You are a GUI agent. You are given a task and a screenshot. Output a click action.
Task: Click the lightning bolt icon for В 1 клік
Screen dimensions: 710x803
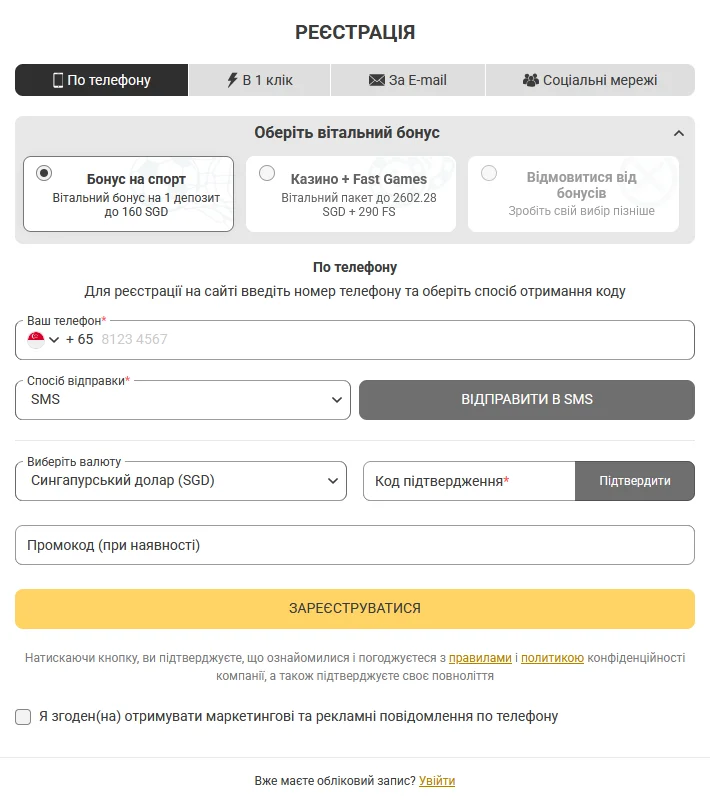pos(233,80)
